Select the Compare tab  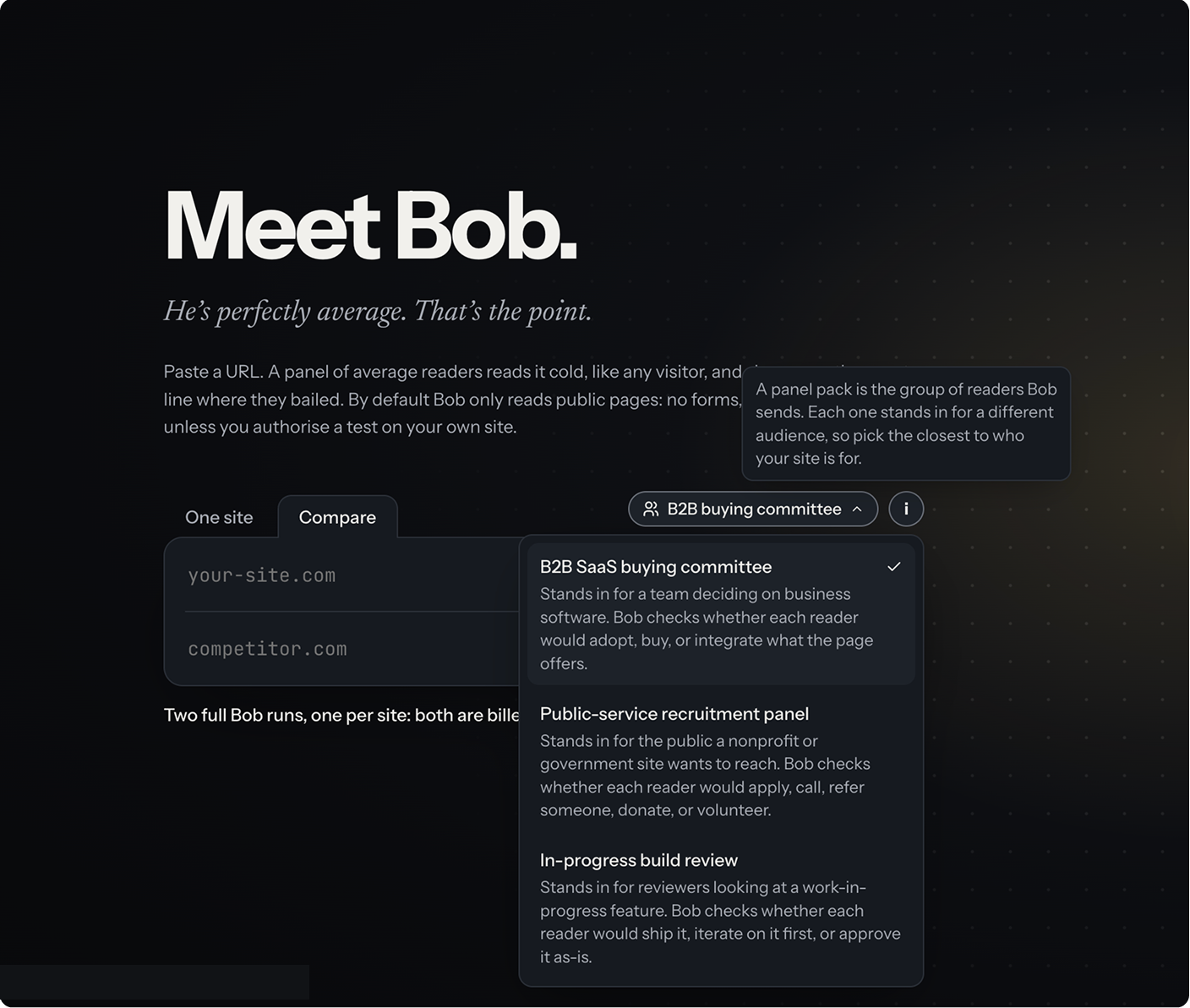pos(337,517)
